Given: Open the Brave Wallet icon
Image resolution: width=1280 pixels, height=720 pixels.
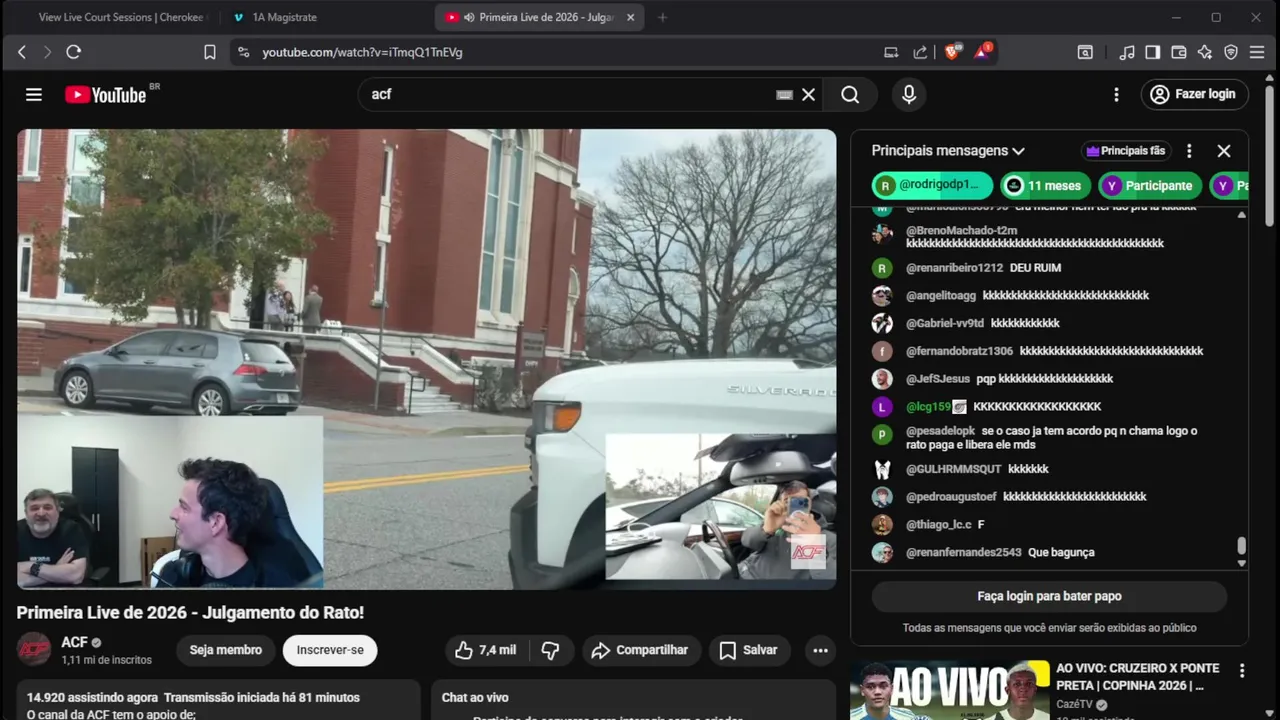Looking at the screenshot, I should pos(1179,52).
